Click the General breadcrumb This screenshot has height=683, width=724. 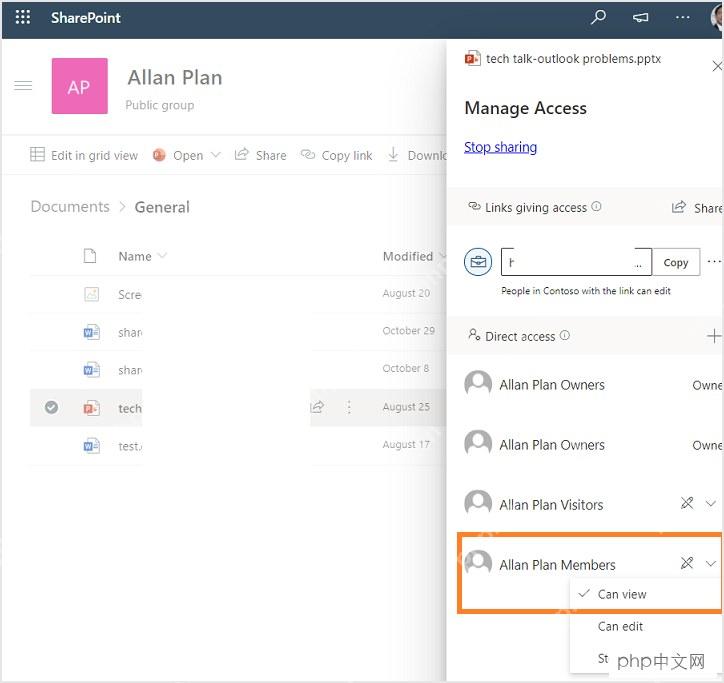tap(162, 207)
